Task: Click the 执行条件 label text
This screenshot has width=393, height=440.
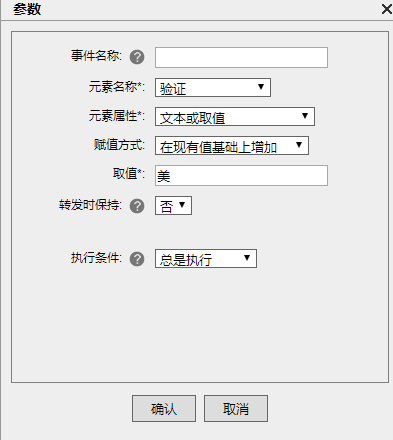Action: [96, 258]
